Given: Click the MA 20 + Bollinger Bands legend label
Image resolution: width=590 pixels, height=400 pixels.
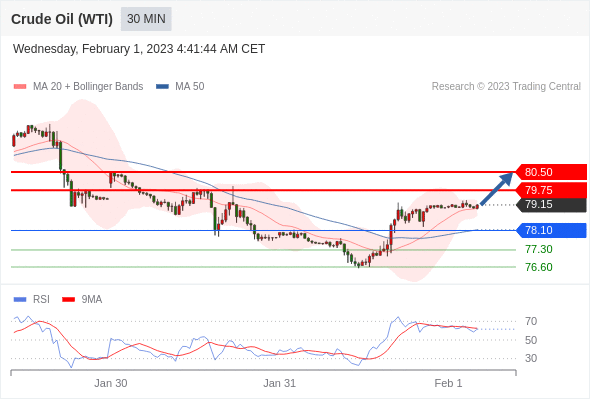Looking at the screenshot, I should 88,87.
